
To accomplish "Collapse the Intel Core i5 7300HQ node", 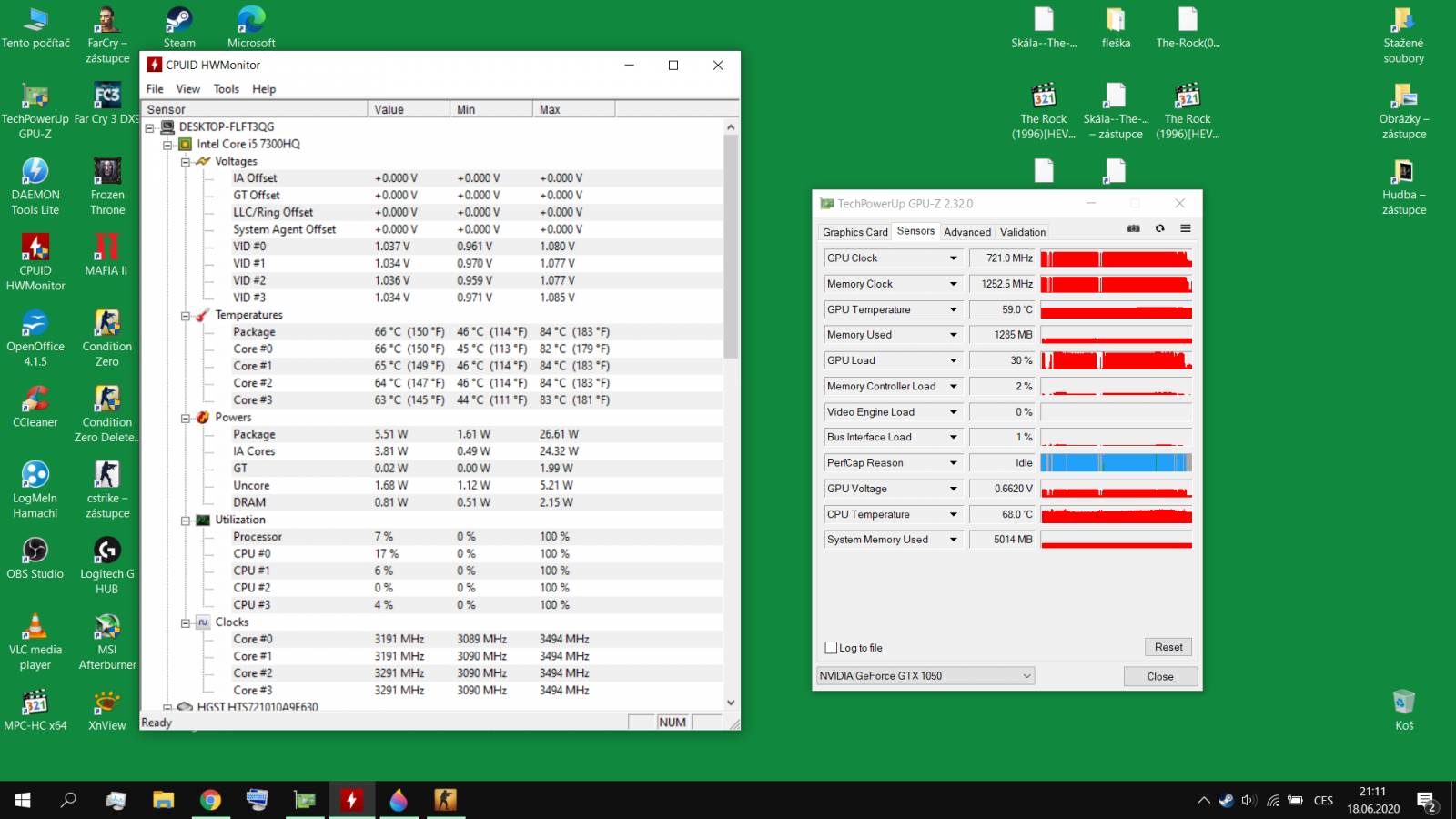I will 167,145.
